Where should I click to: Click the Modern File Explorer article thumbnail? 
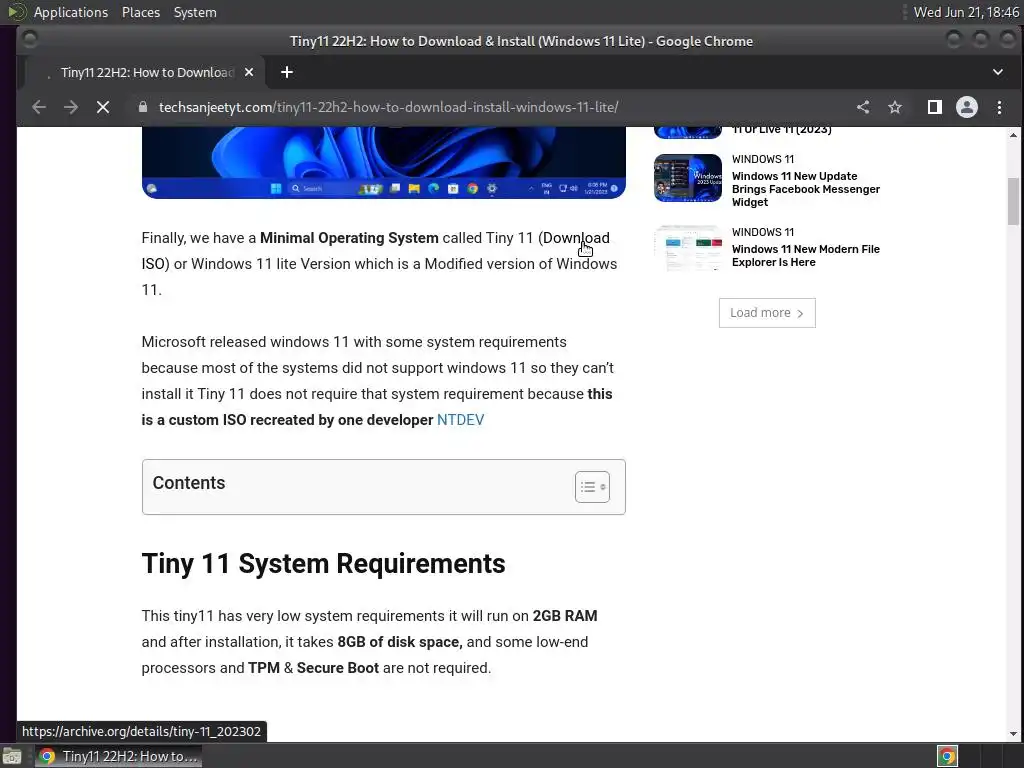[688, 249]
